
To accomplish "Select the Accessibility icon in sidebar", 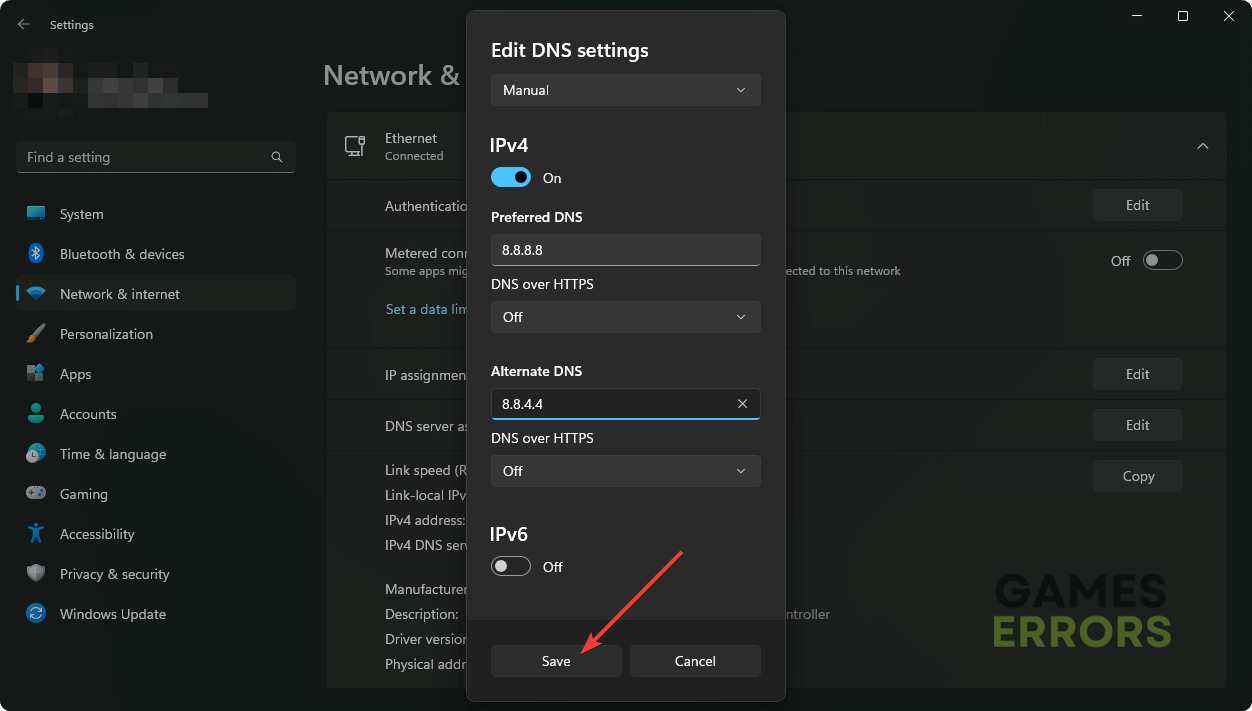I will tap(36, 534).
